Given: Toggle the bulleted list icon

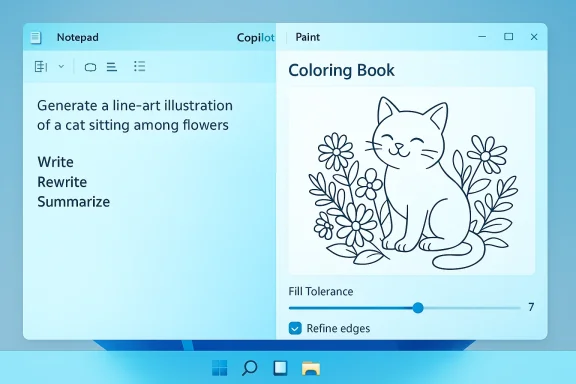Looking at the screenshot, I should point(140,66).
